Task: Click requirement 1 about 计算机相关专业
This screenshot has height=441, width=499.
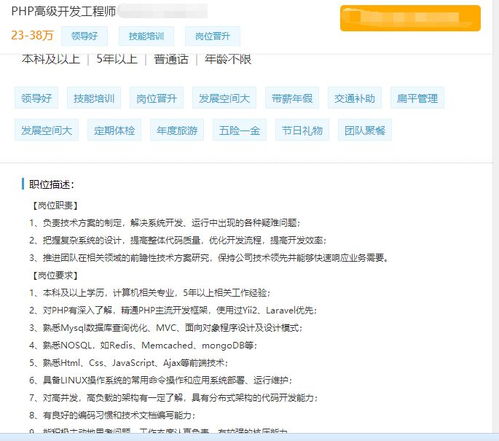Action: click(149, 293)
